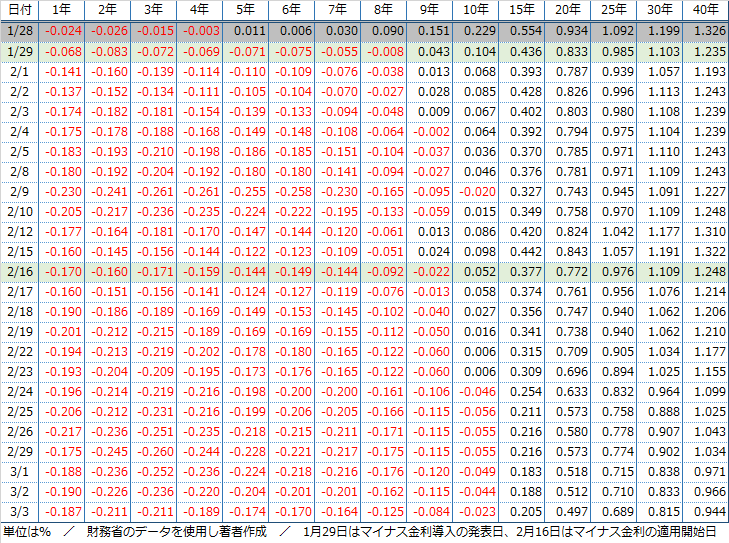
Task: Select the 10年 column header
Action: coord(477,11)
